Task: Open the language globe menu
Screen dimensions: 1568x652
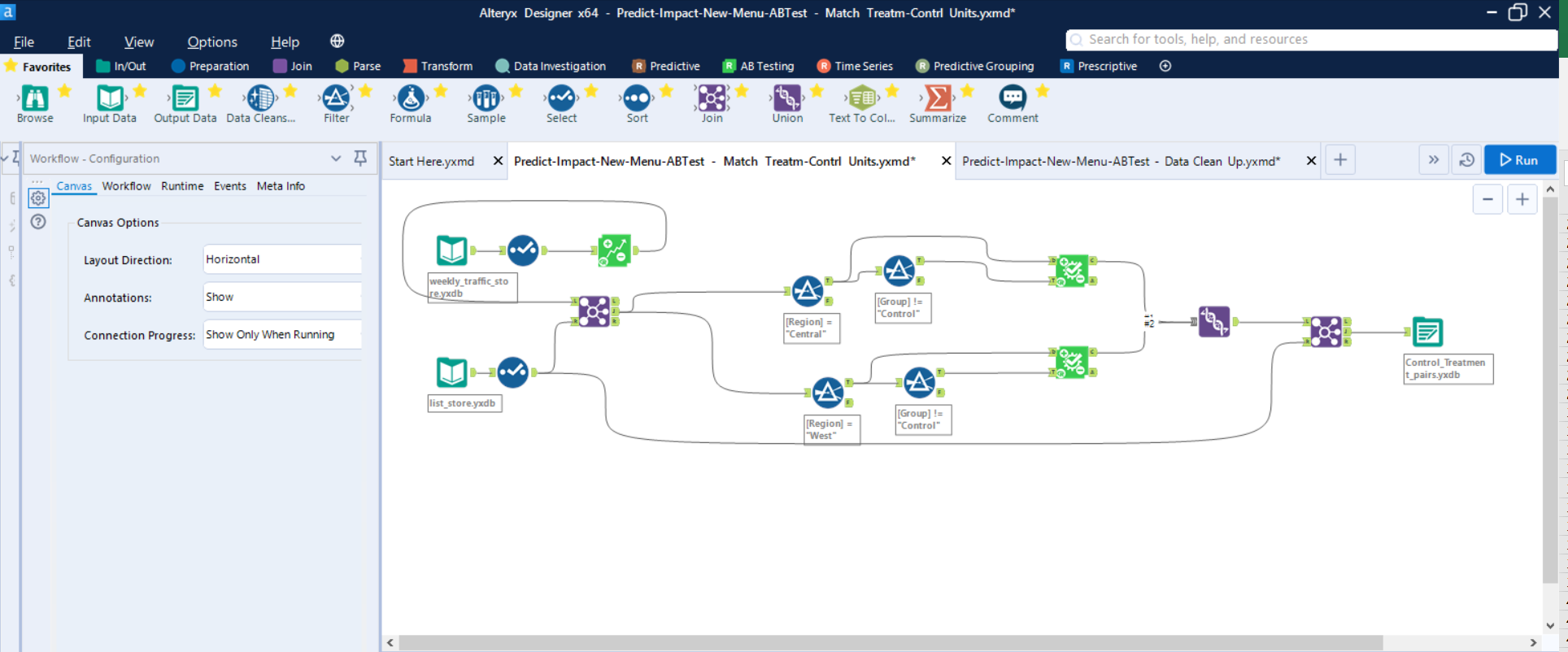Action: coord(337,41)
